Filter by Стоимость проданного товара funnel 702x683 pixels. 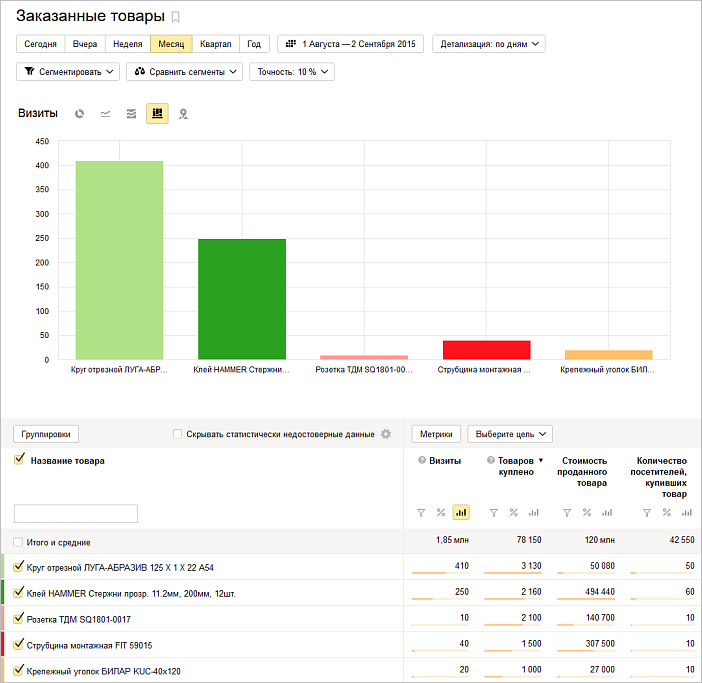(x=567, y=512)
